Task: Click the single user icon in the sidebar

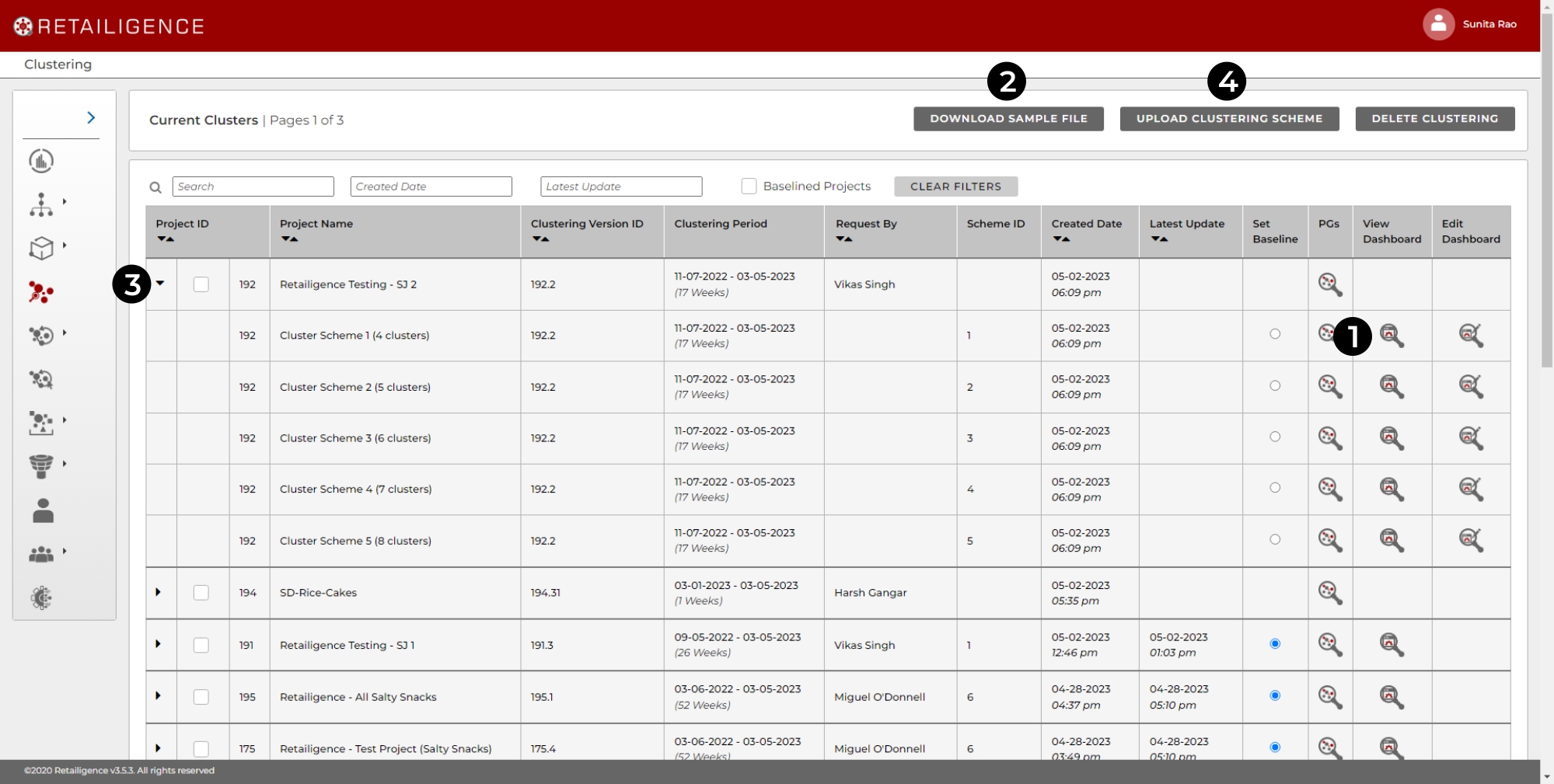Action: (x=43, y=510)
